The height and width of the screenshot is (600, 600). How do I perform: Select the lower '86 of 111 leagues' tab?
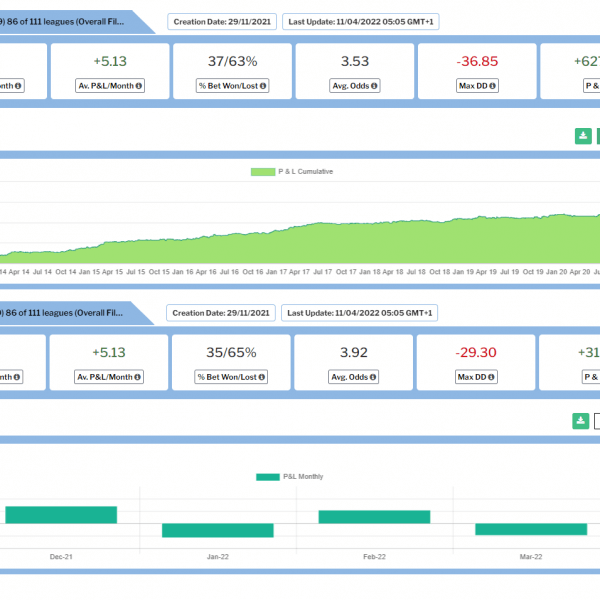pyautogui.click(x=72, y=313)
